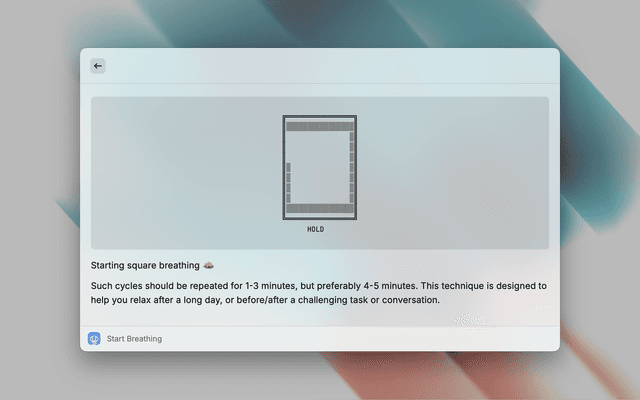Click the gray animation panel right of the square

[x=450, y=172]
